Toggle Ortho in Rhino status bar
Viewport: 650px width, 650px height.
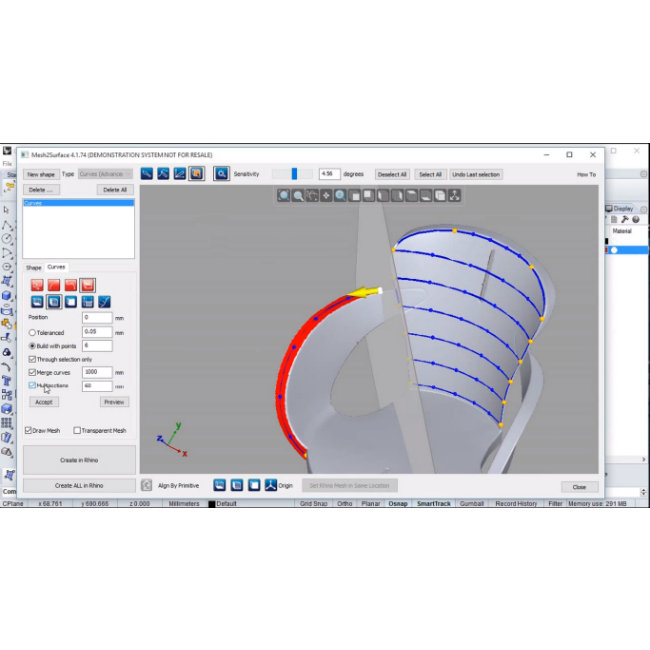(344, 503)
